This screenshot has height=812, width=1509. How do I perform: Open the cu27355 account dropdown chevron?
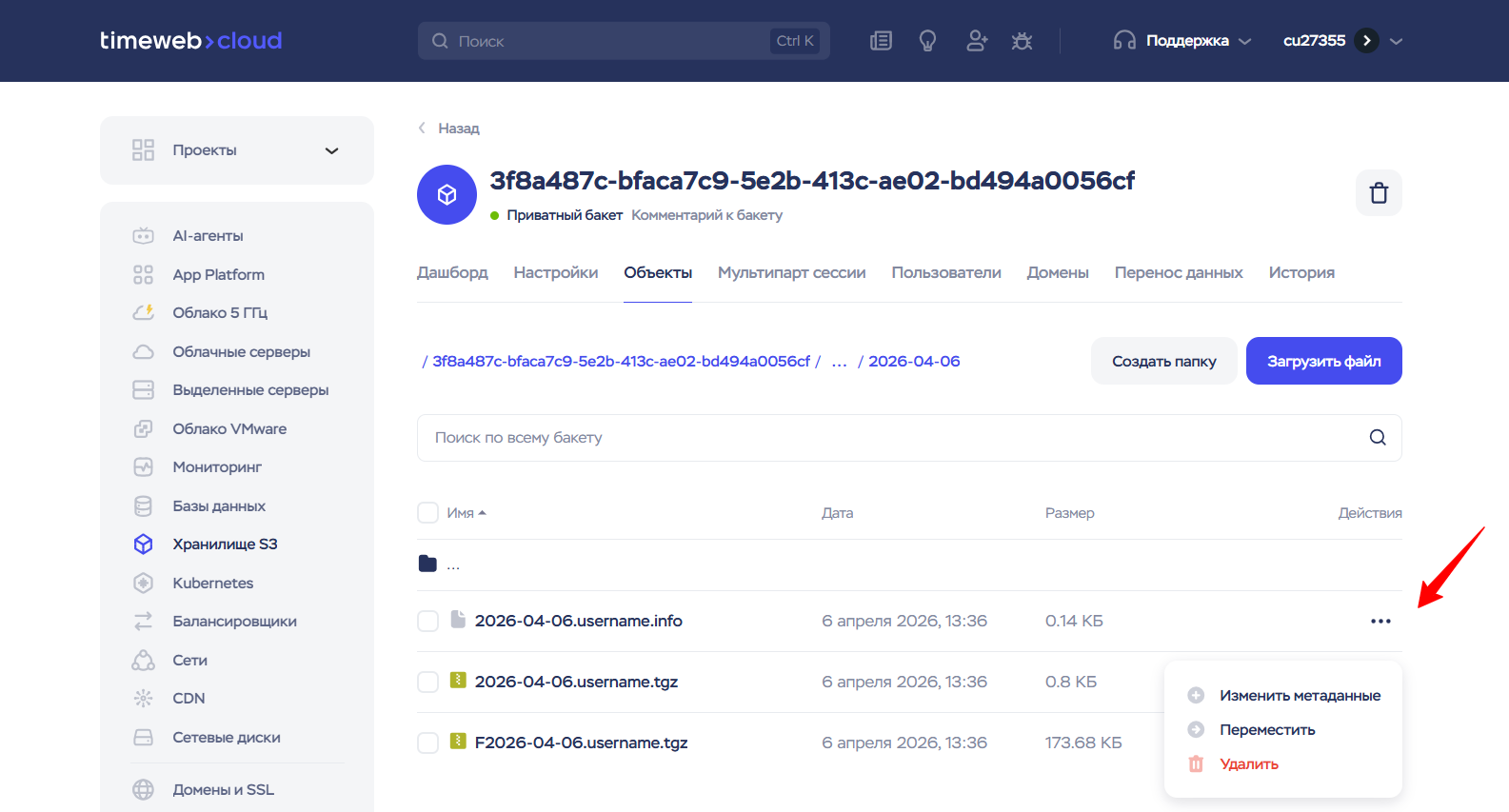tap(1397, 41)
